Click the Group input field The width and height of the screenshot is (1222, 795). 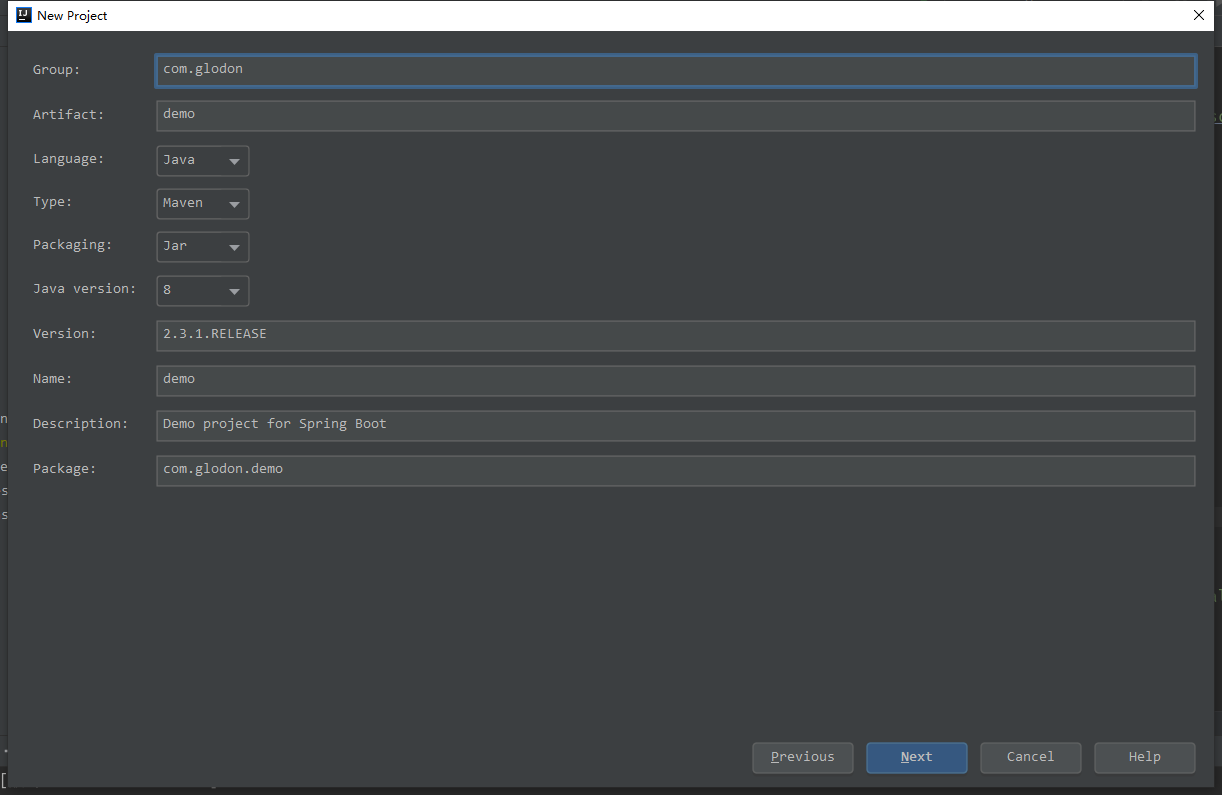click(675, 70)
